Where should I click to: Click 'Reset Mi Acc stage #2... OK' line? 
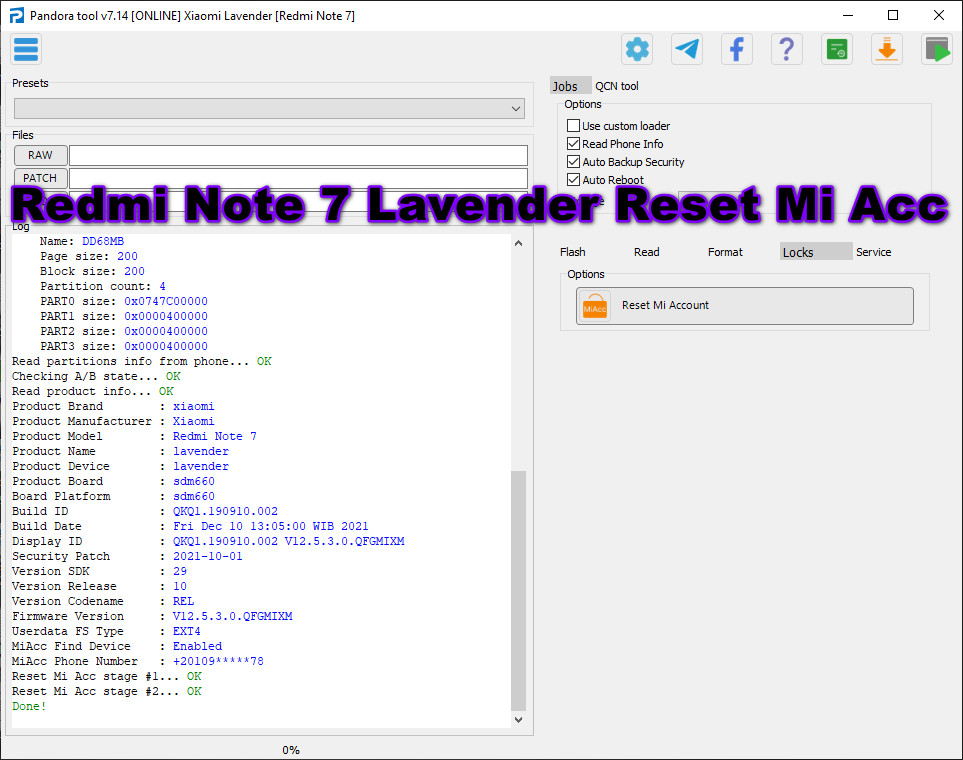point(107,691)
